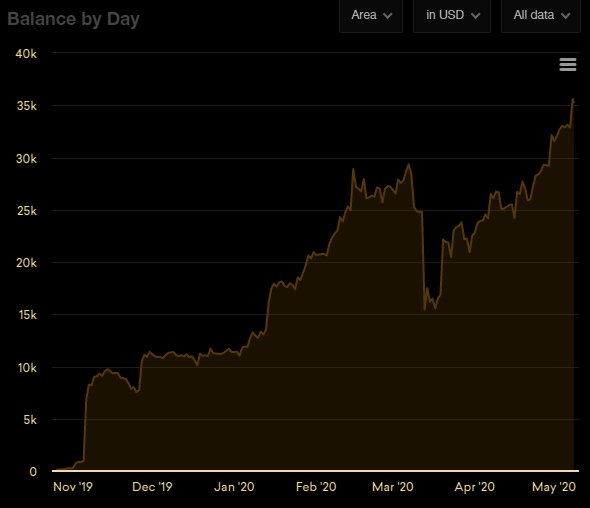Screen dimensions: 590x508
Task: Open the in USD currency dropdown
Action: (x=452, y=16)
